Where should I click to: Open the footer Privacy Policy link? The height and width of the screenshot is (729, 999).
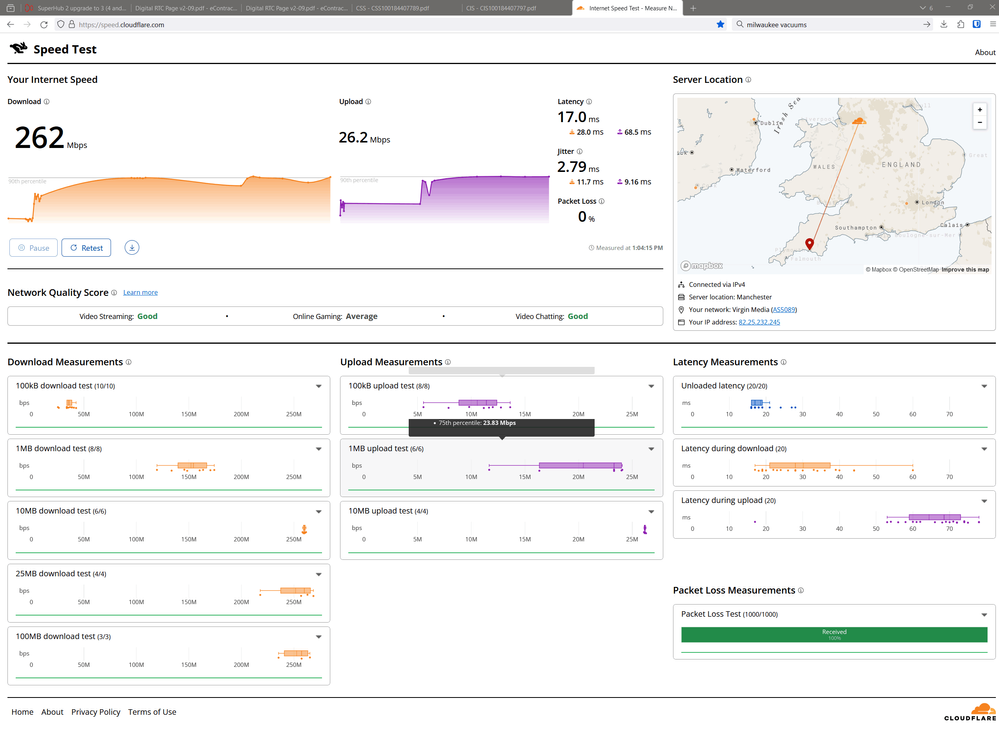point(96,712)
